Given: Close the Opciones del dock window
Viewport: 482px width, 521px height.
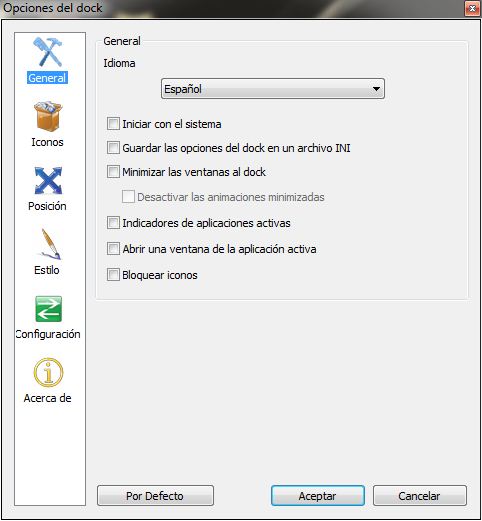Looking at the screenshot, I should click(472, 8).
